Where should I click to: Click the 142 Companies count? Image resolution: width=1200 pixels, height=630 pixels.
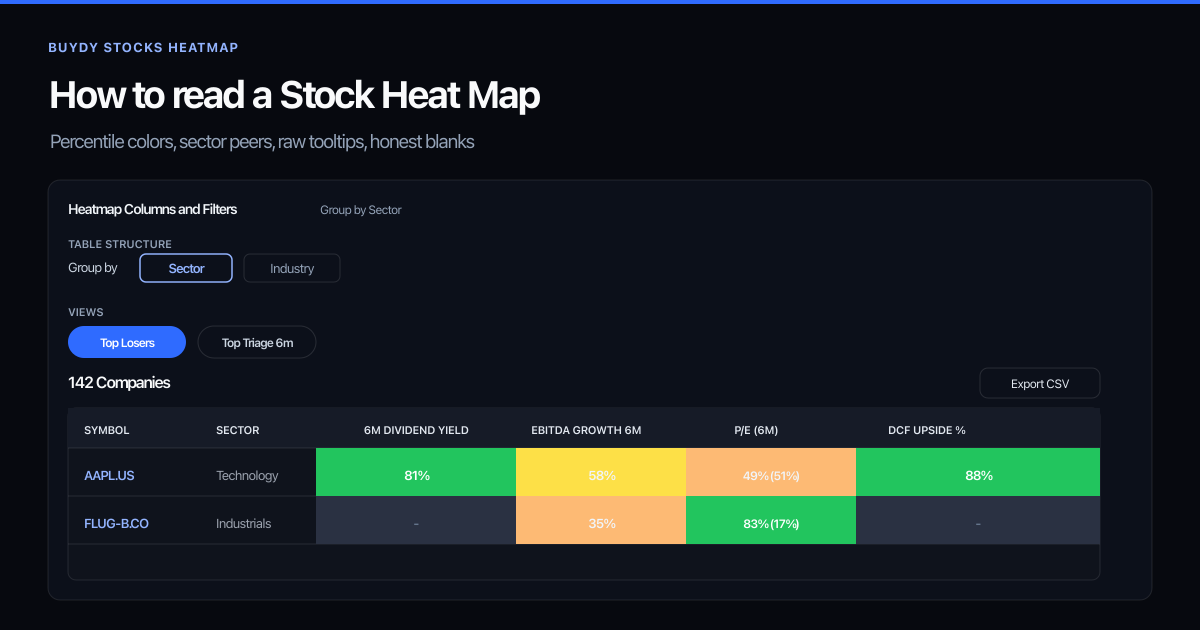(119, 383)
